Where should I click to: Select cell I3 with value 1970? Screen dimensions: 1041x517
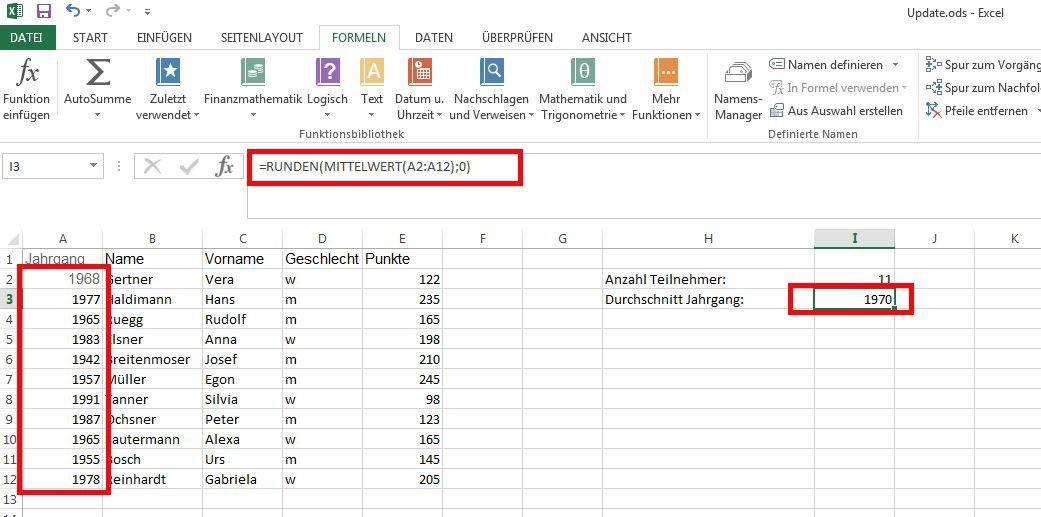click(x=854, y=300)
